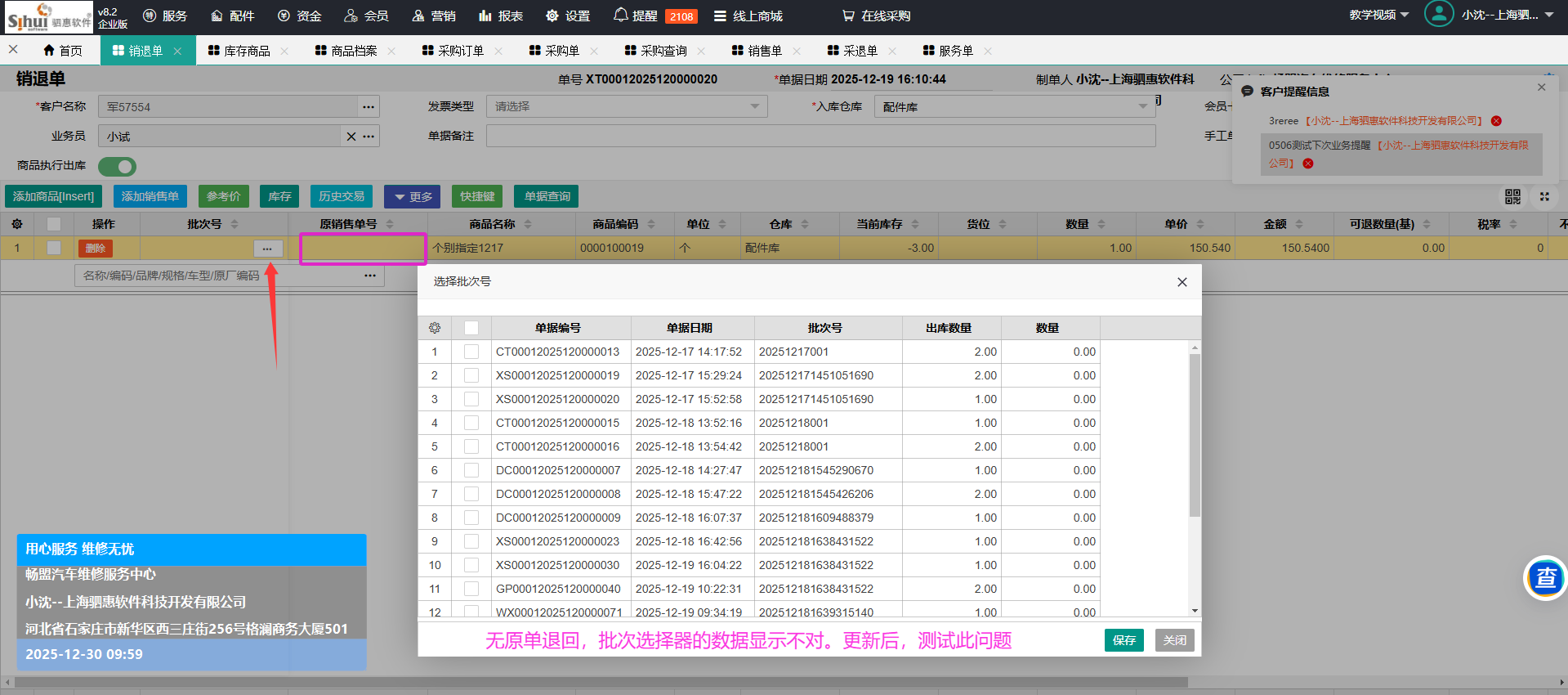Tick the select-all checkbox in the batch selector header
Viewport: 1568px width, 695px height.
click(x=471, y=328)
